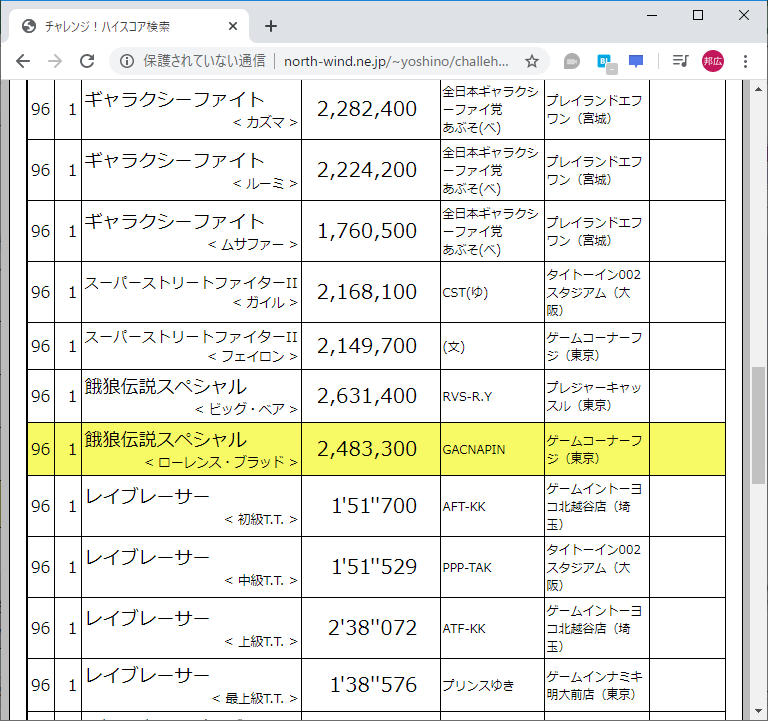
Task: Select score 2,168,100
Action: point(367,292)
